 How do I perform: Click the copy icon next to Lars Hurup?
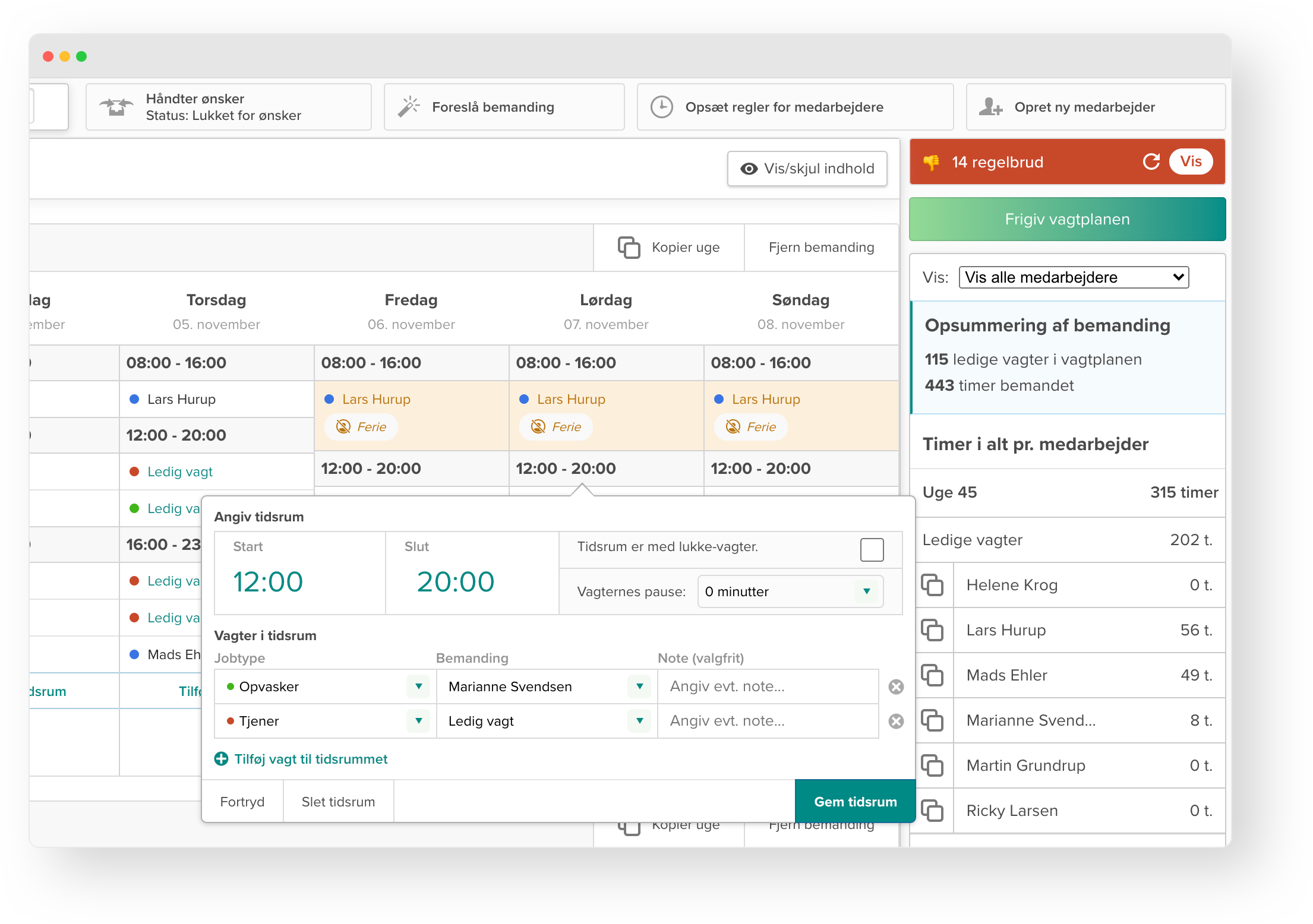click(x=933, y=629)
